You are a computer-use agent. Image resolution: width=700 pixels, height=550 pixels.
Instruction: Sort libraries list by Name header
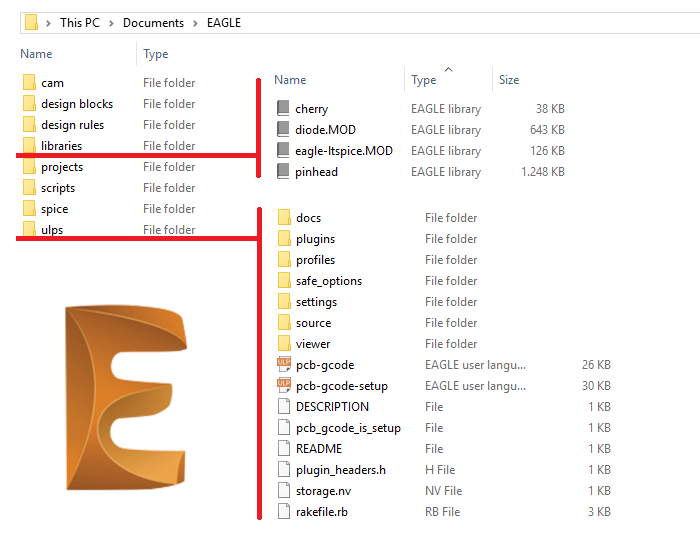click(290, 79)
